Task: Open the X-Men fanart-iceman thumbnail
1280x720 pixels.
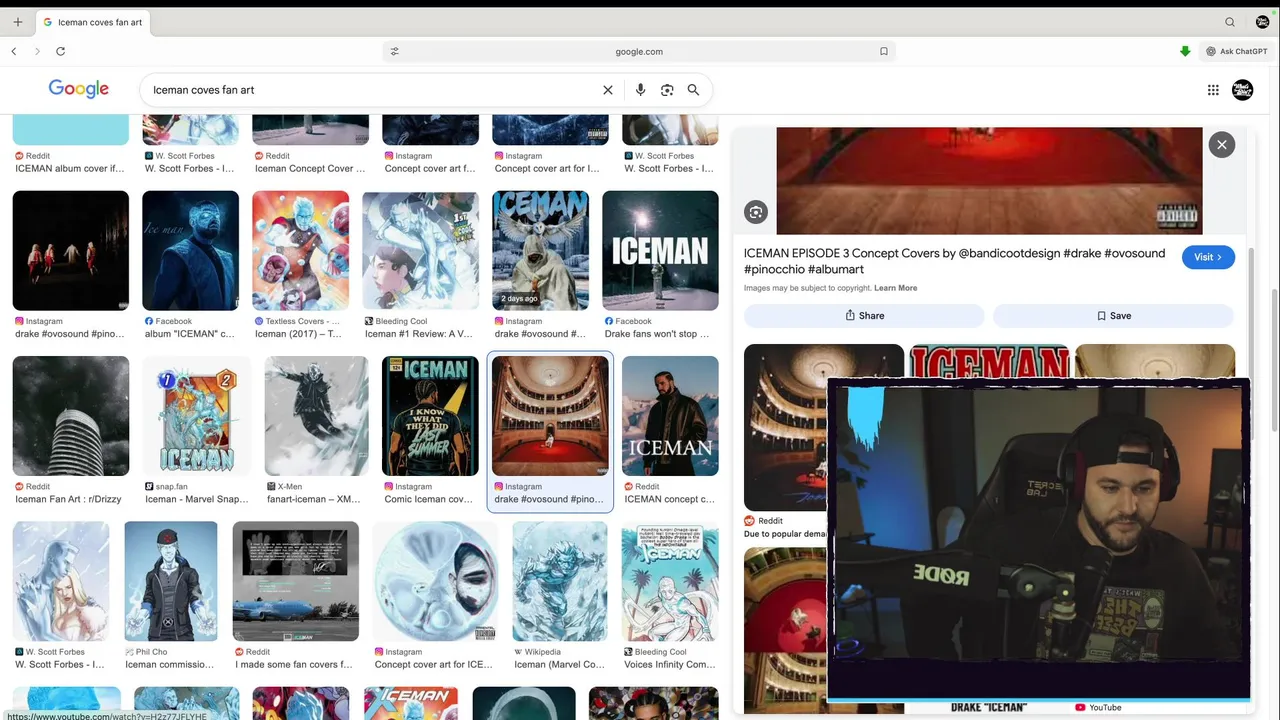Action: [x=316, y=416]
